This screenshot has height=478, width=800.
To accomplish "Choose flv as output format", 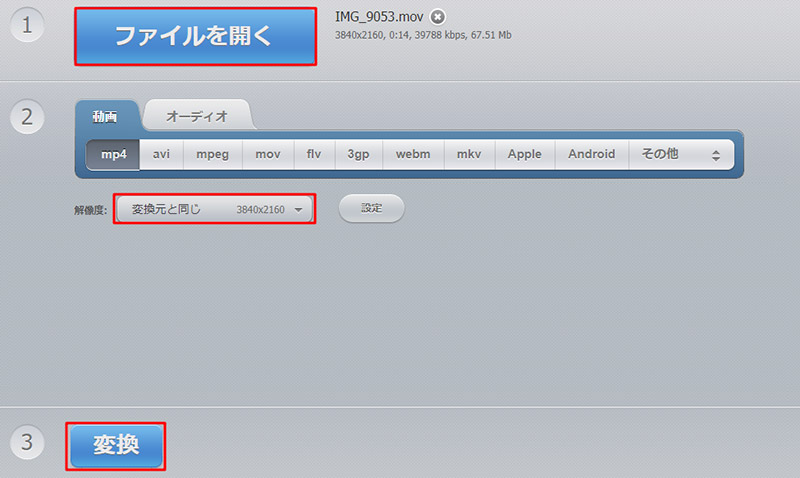I will [x=314, y=154].
